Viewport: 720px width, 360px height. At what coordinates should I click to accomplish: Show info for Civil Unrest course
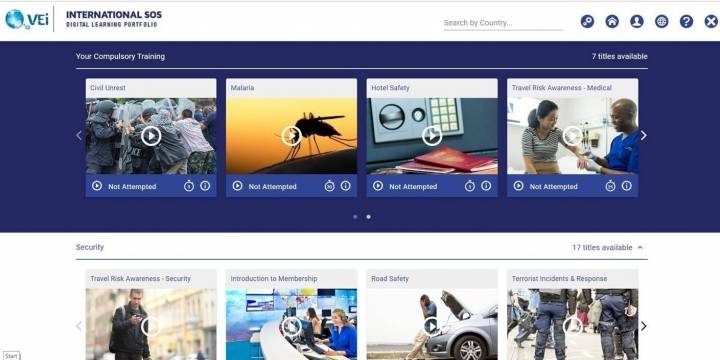(x=205, y=186)
